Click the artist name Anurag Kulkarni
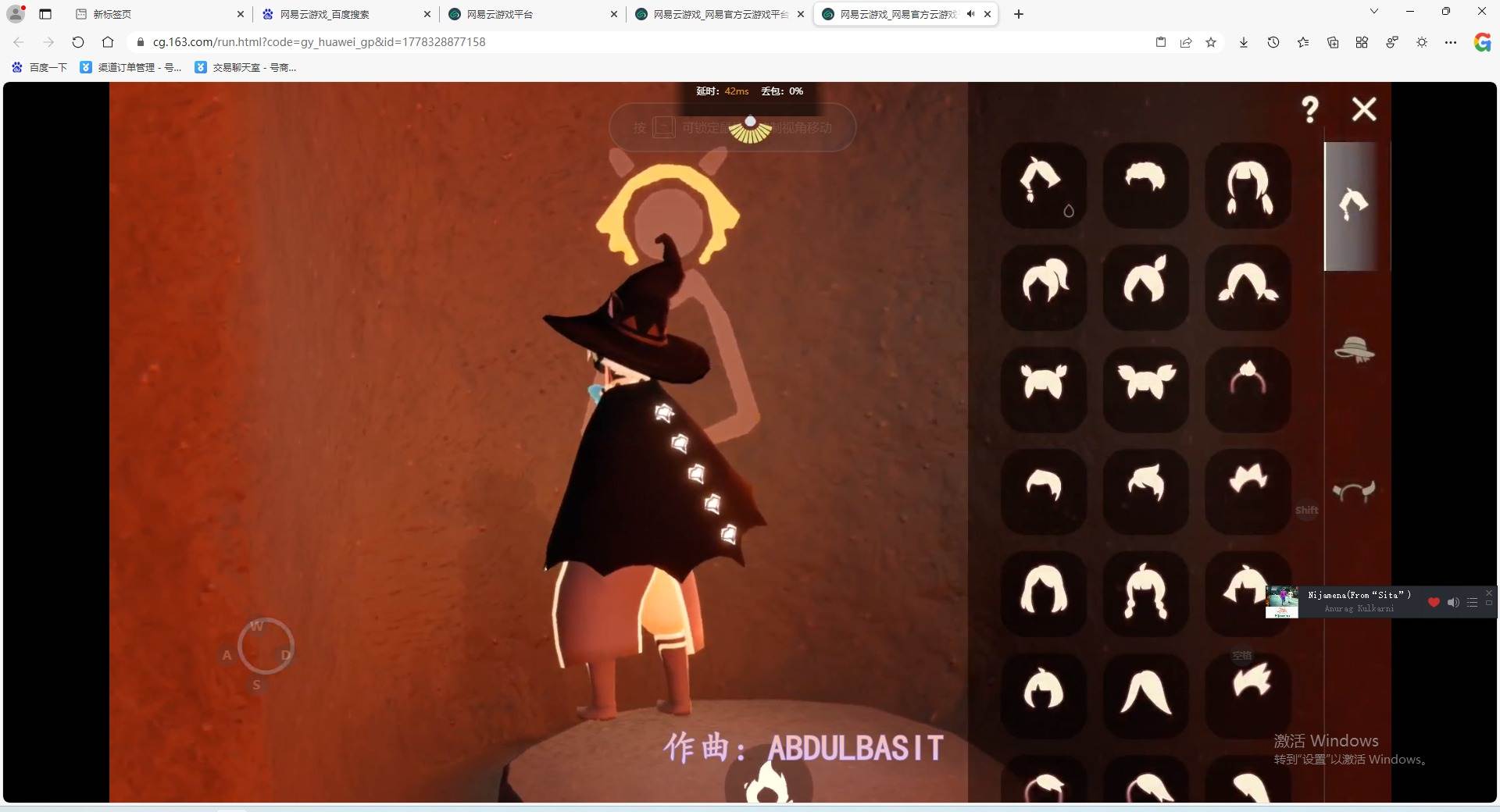The height and width of the screenshot is (812, 1500). pyautogui.click(x=1359, y=609)
